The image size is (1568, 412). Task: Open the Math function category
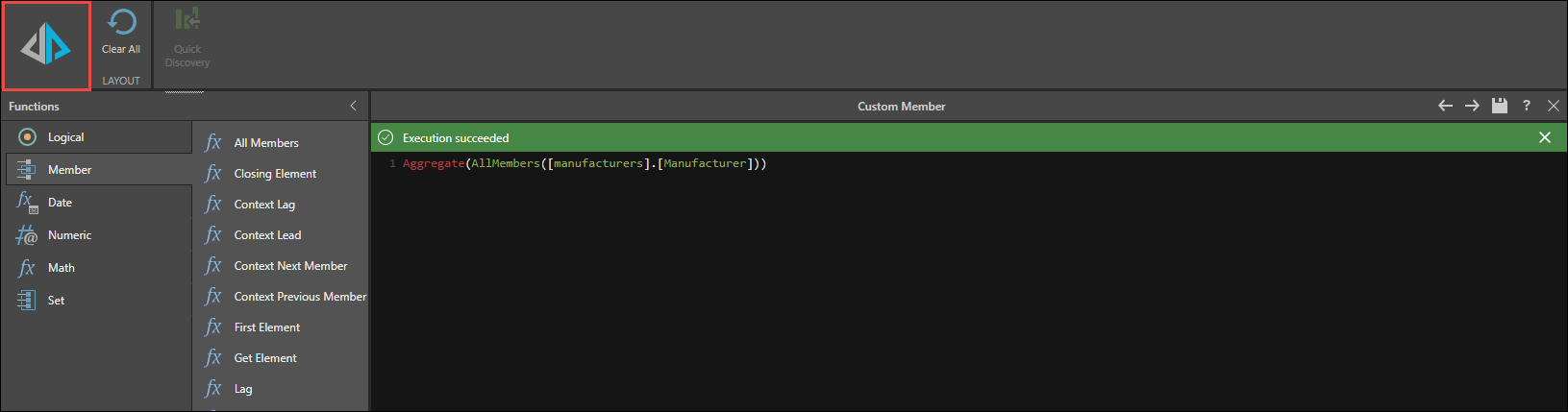[61, 268]
